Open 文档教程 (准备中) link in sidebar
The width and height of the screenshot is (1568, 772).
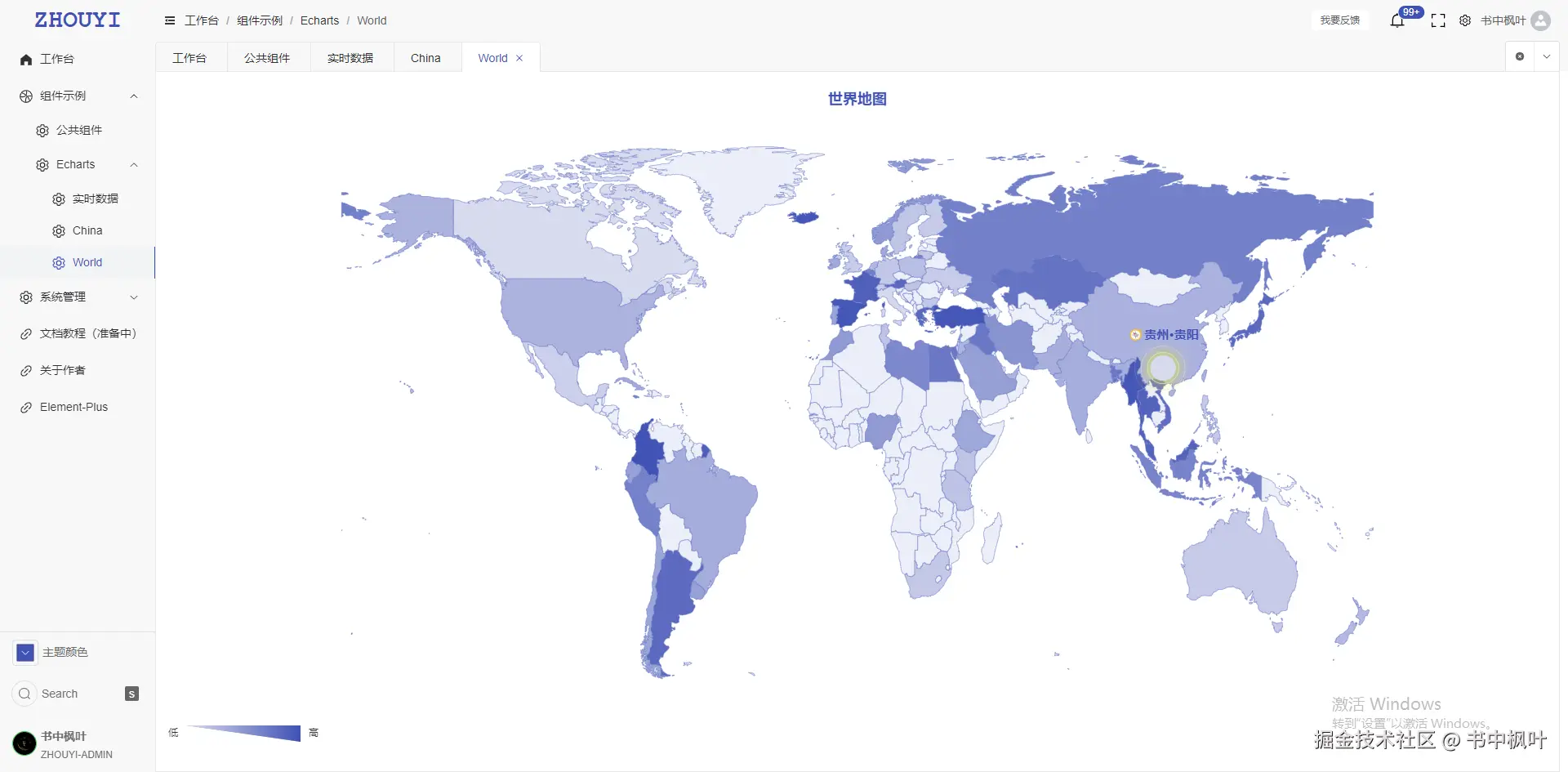[78, 333]
